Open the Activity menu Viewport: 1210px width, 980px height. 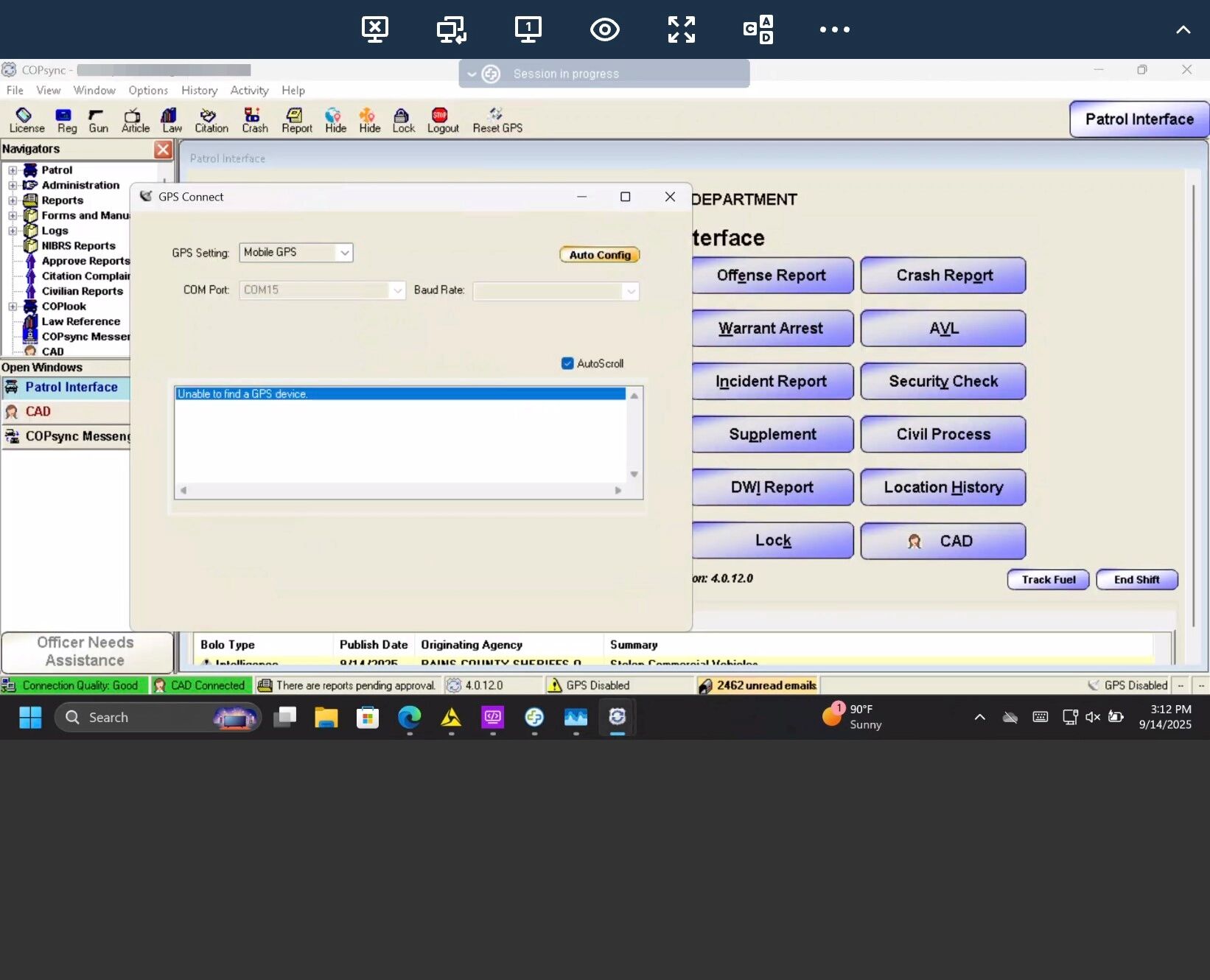coord(249,90)
